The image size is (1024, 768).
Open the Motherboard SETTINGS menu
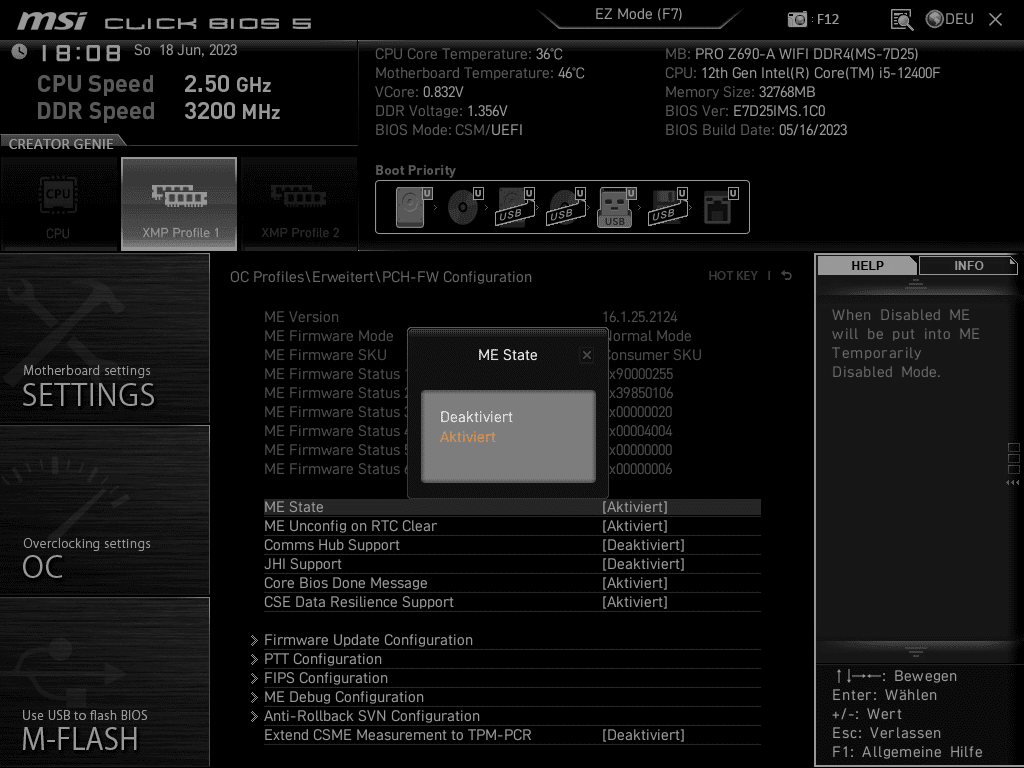[104, 338]
